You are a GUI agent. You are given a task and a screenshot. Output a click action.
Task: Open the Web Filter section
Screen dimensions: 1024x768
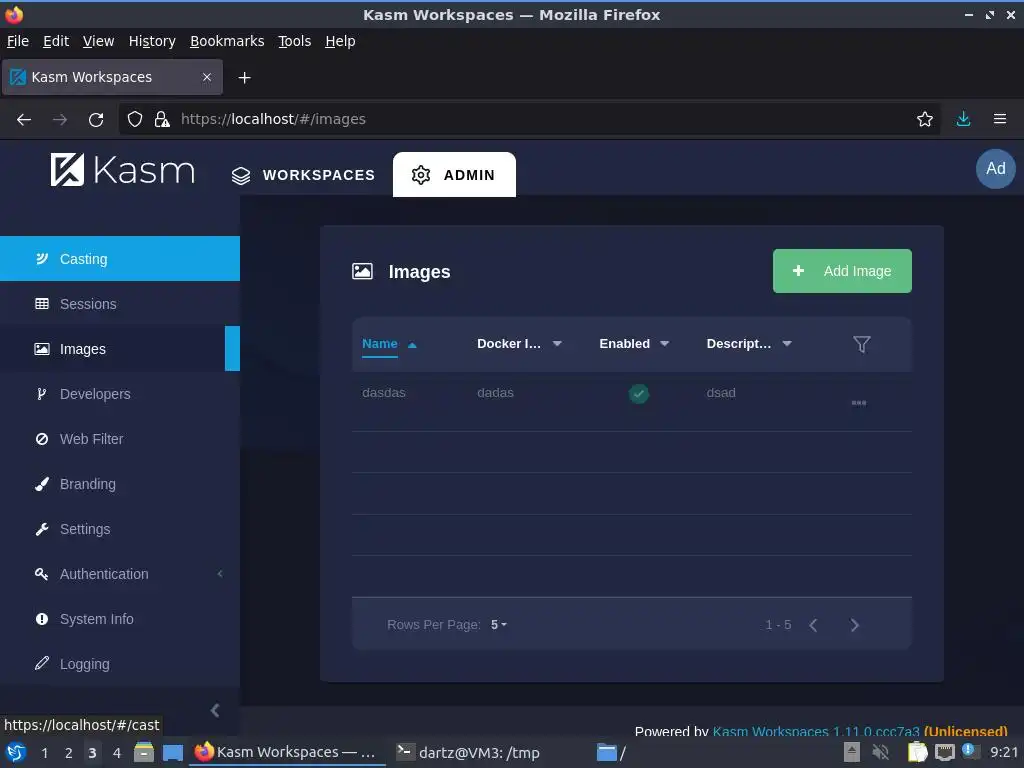120,439
